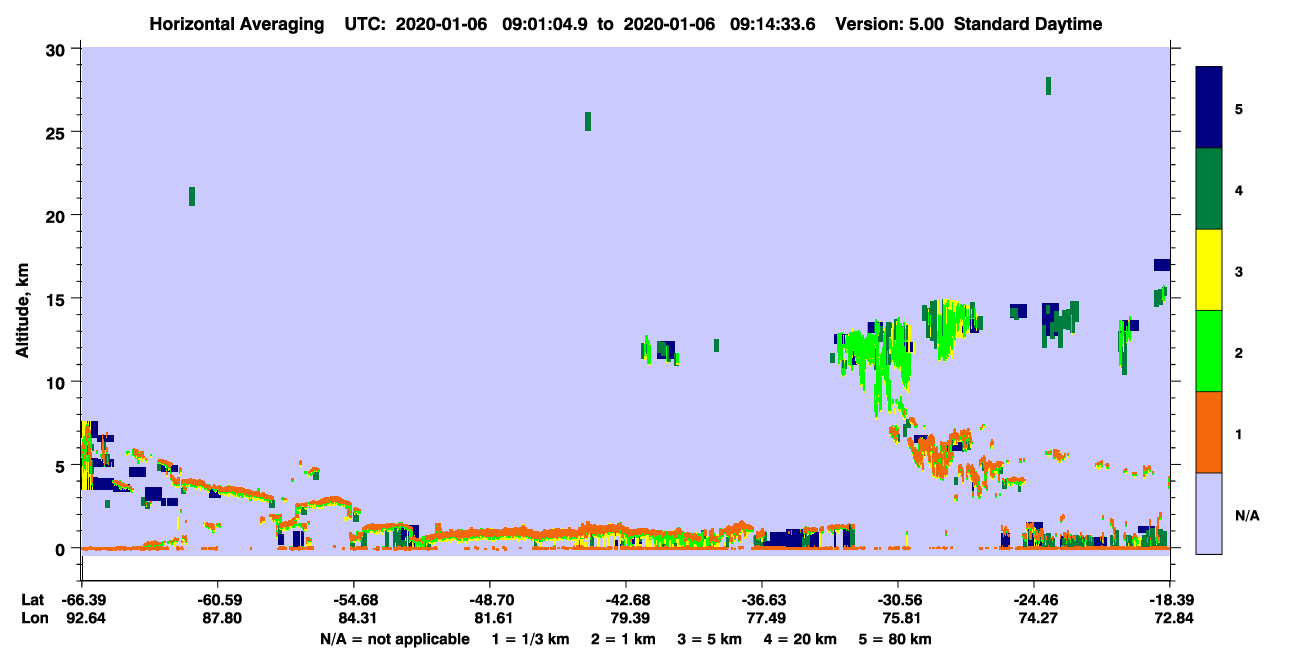Screen dimensions: 1300x667
Task: Click the altitude tick label 10
Action: click(58, 382)
